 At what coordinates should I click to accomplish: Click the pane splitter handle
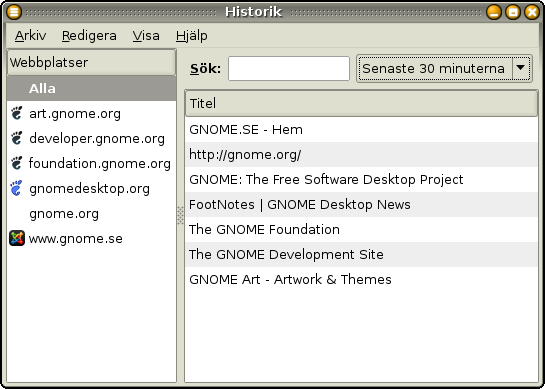tap(180, 216)
